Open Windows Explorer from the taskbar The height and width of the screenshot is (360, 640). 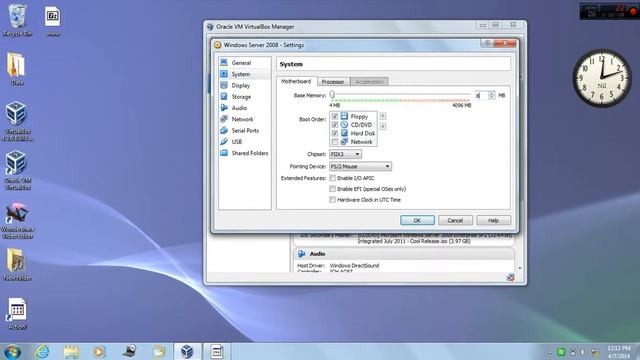pyautogui.click(x=71, y=351)
